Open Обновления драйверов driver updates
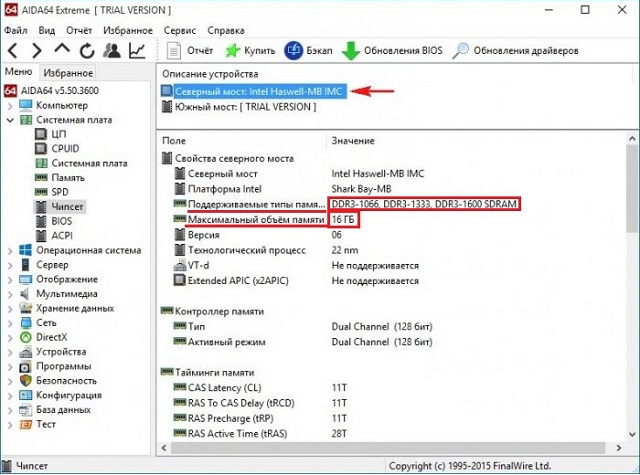This screenshot has width=640, height=475. 516,51
